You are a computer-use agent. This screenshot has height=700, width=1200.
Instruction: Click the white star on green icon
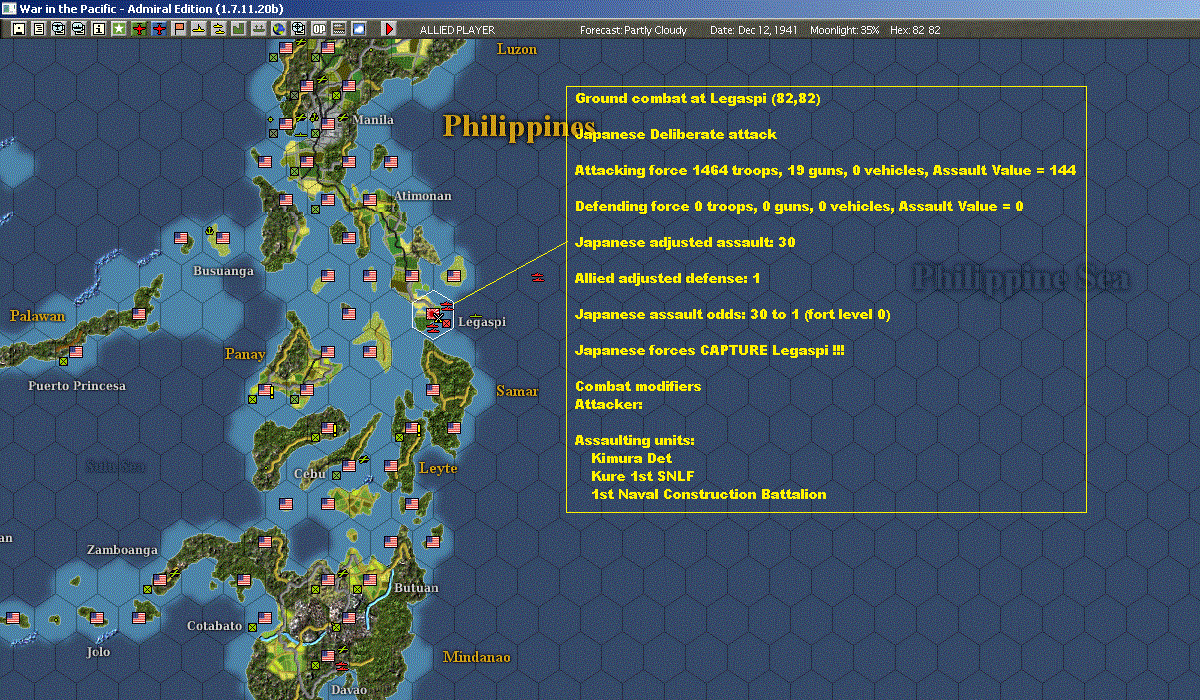[119, 30]
